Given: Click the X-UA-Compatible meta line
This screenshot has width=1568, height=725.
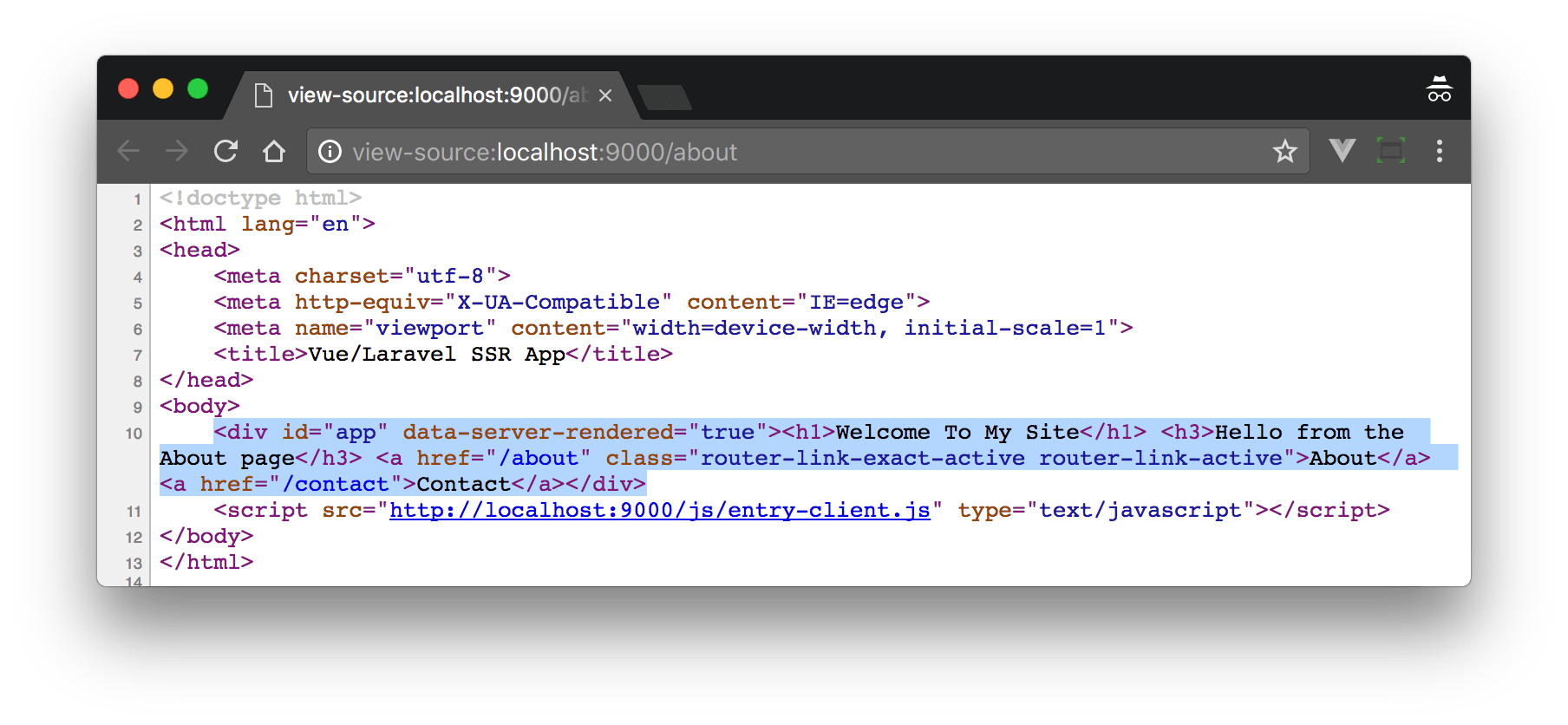Looking at the screenshot, I should [x=572, y=302].
